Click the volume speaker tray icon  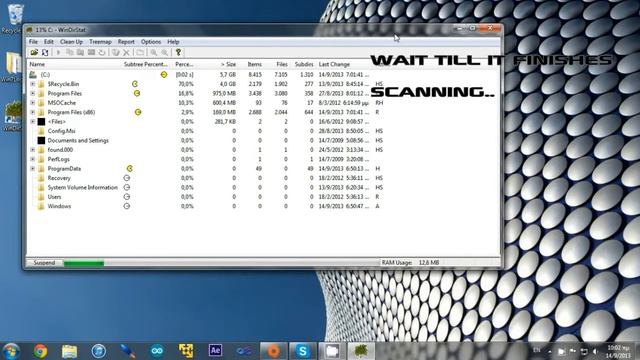coord(595,351)
